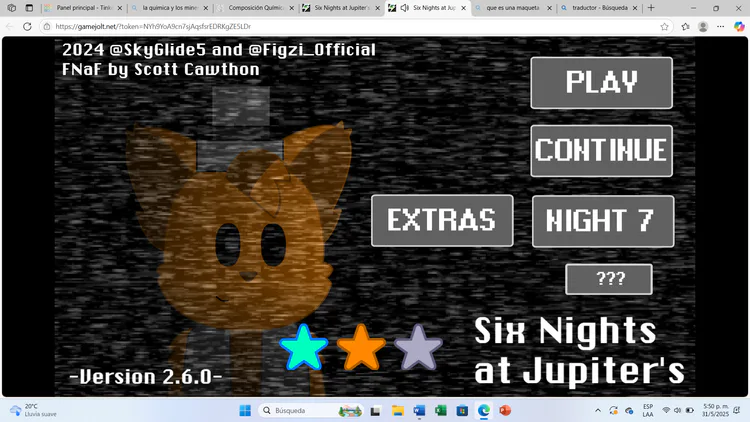Open Excel from the taskbar
Screen dimensions: 750x422
point(441,411)
